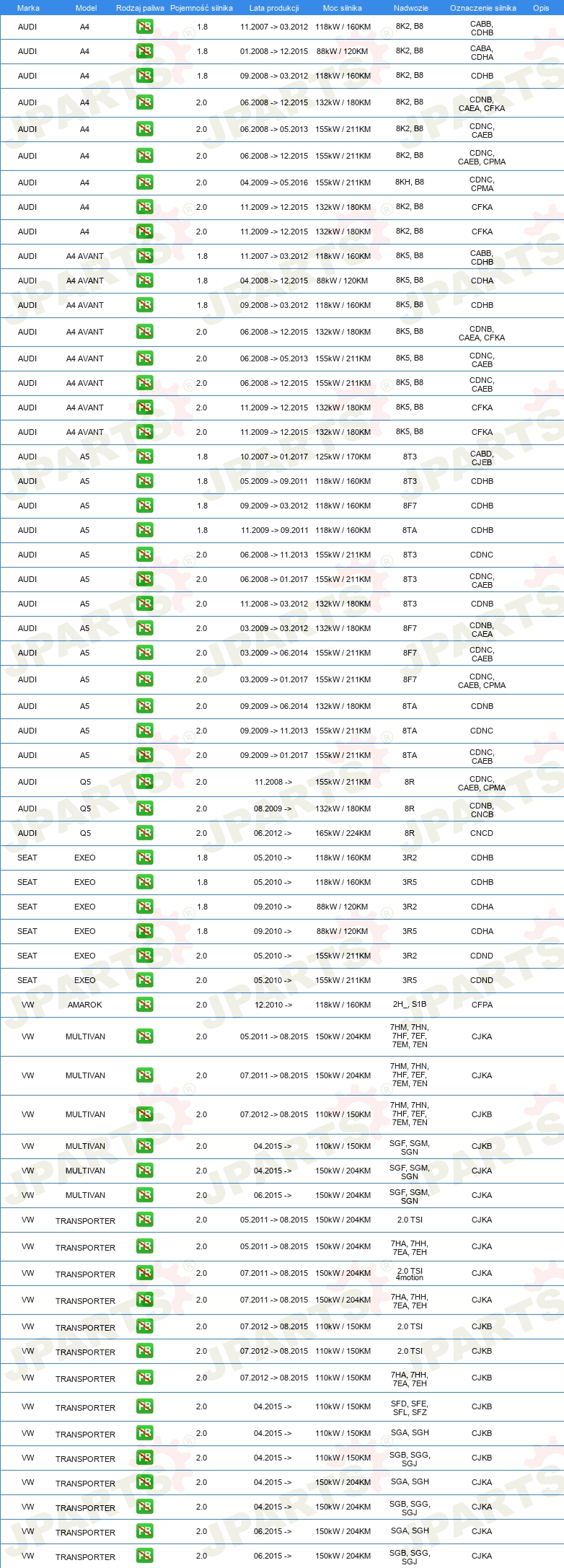Click the Marka column header
The width and height of the screenshot is (564, 1568).
[28, 8]
